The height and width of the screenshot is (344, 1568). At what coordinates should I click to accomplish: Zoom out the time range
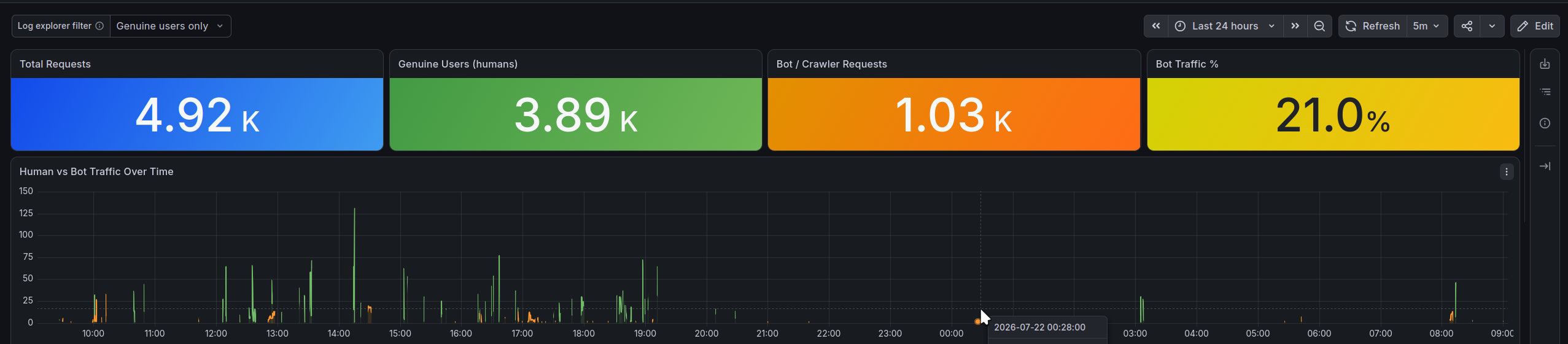[1319, 26]
